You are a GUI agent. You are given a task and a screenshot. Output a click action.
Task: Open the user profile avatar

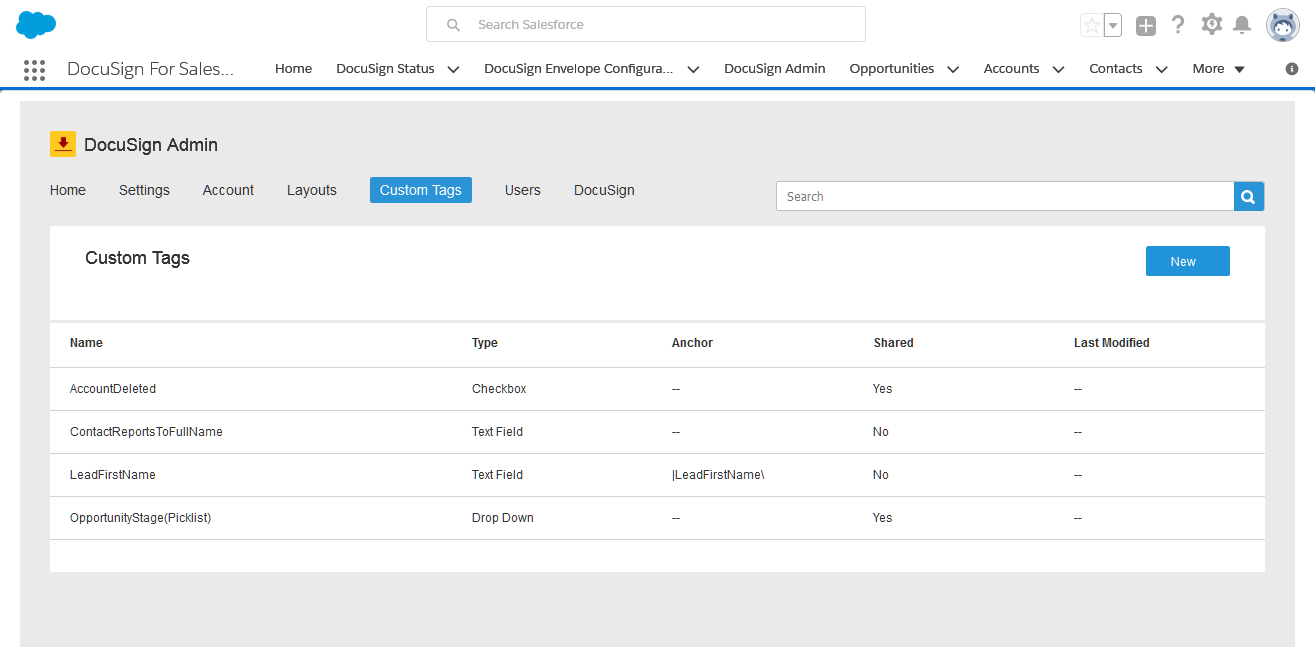[1283, 25]
